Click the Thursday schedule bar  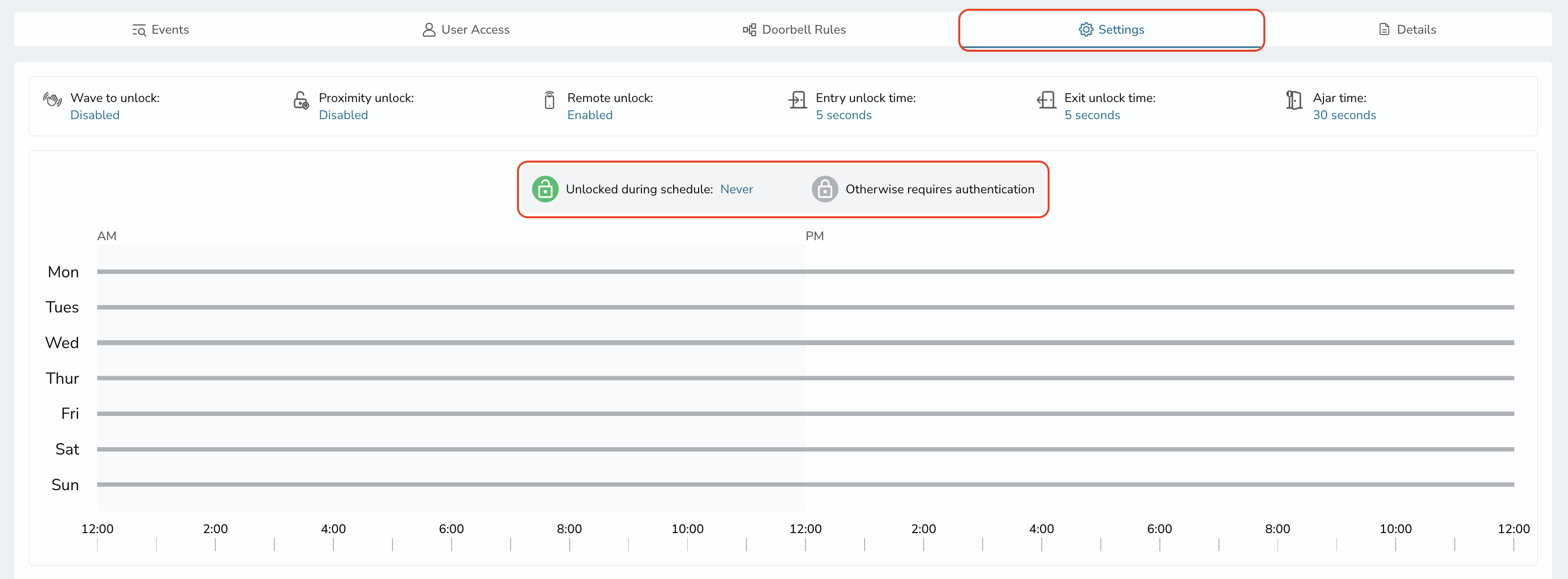[805, 378]
